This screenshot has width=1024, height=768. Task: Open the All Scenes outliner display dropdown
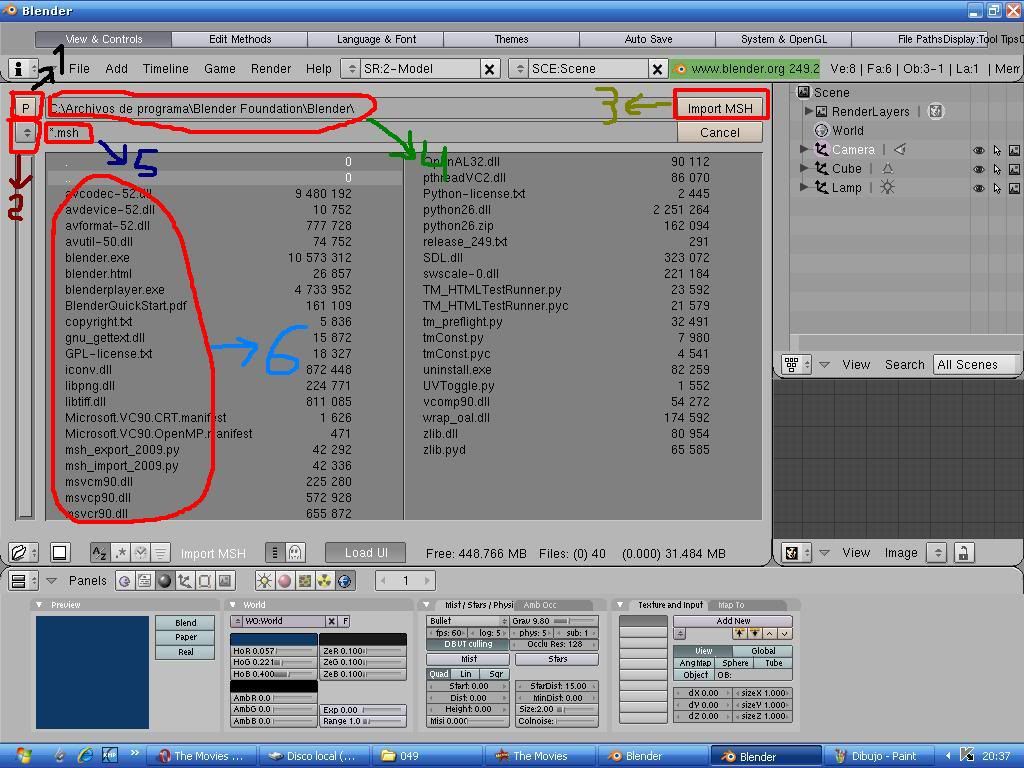(976, 364)
